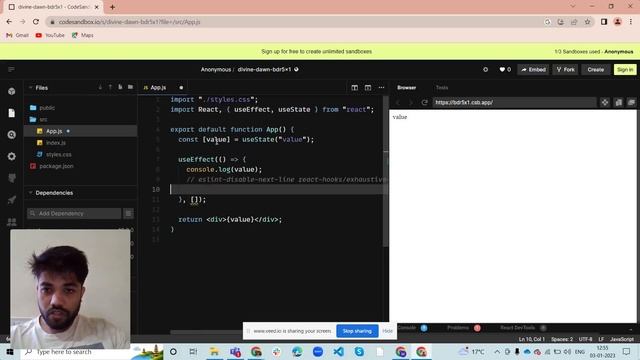Open File Explorer from the taskbar

click(x=214, y=351)
